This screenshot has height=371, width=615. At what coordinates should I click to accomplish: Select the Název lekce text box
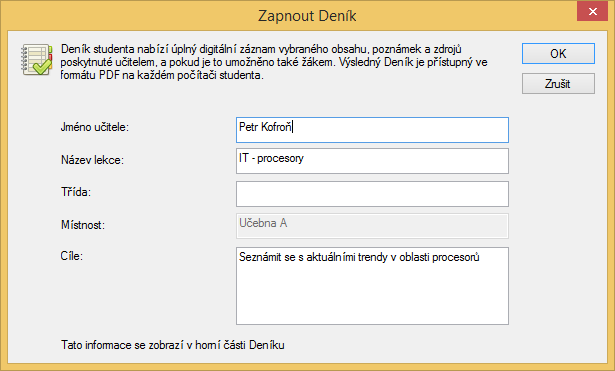pos(372,161)
